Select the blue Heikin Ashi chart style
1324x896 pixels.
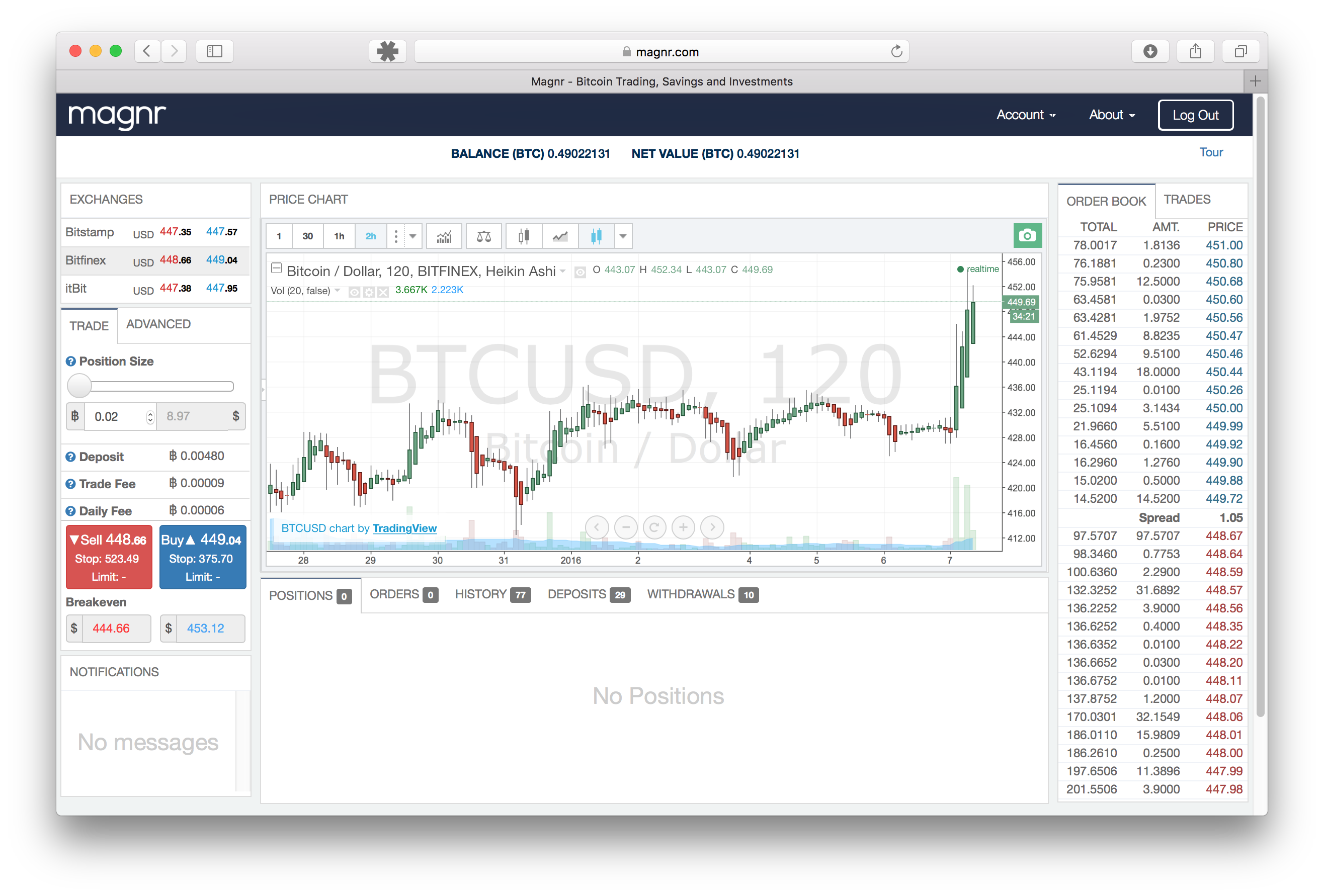pos(596,236)
